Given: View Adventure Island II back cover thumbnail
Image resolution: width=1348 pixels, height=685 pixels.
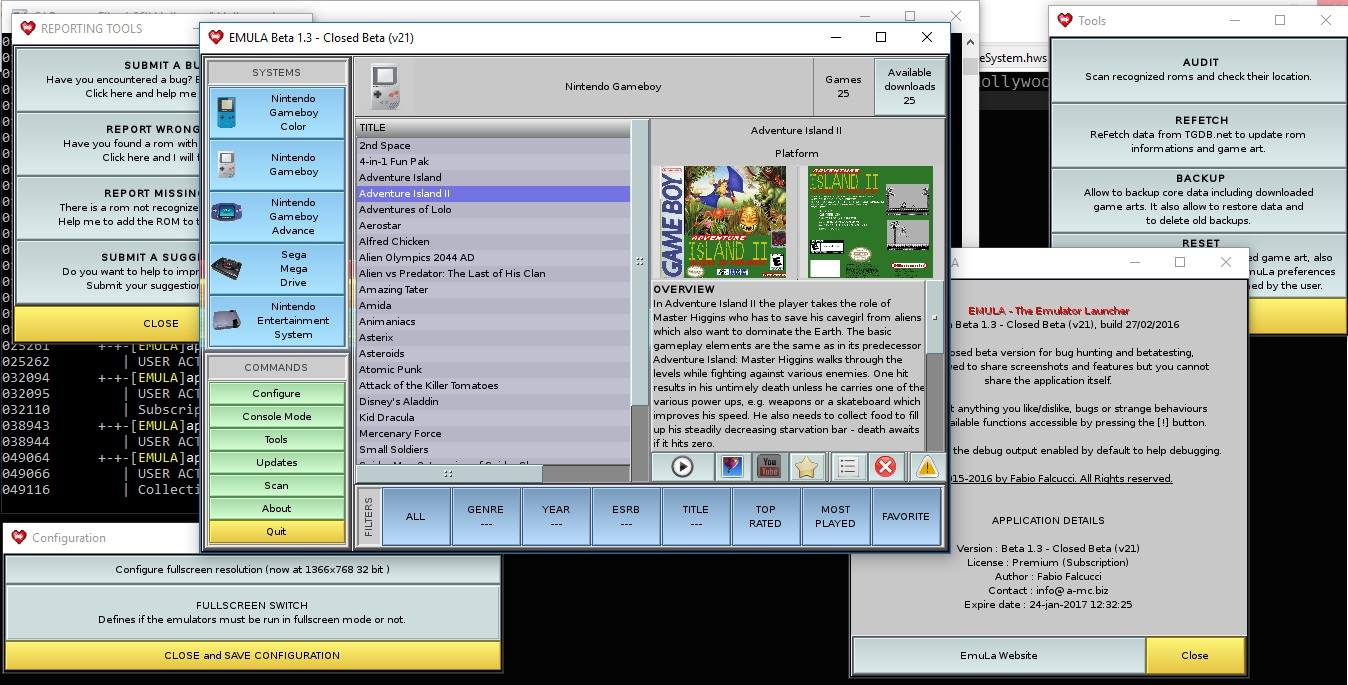Looking at the screenshot, I should tap(870, 222).
